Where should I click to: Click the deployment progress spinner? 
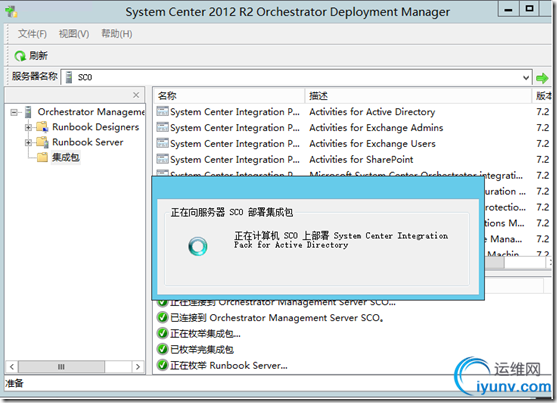point(198,246)
